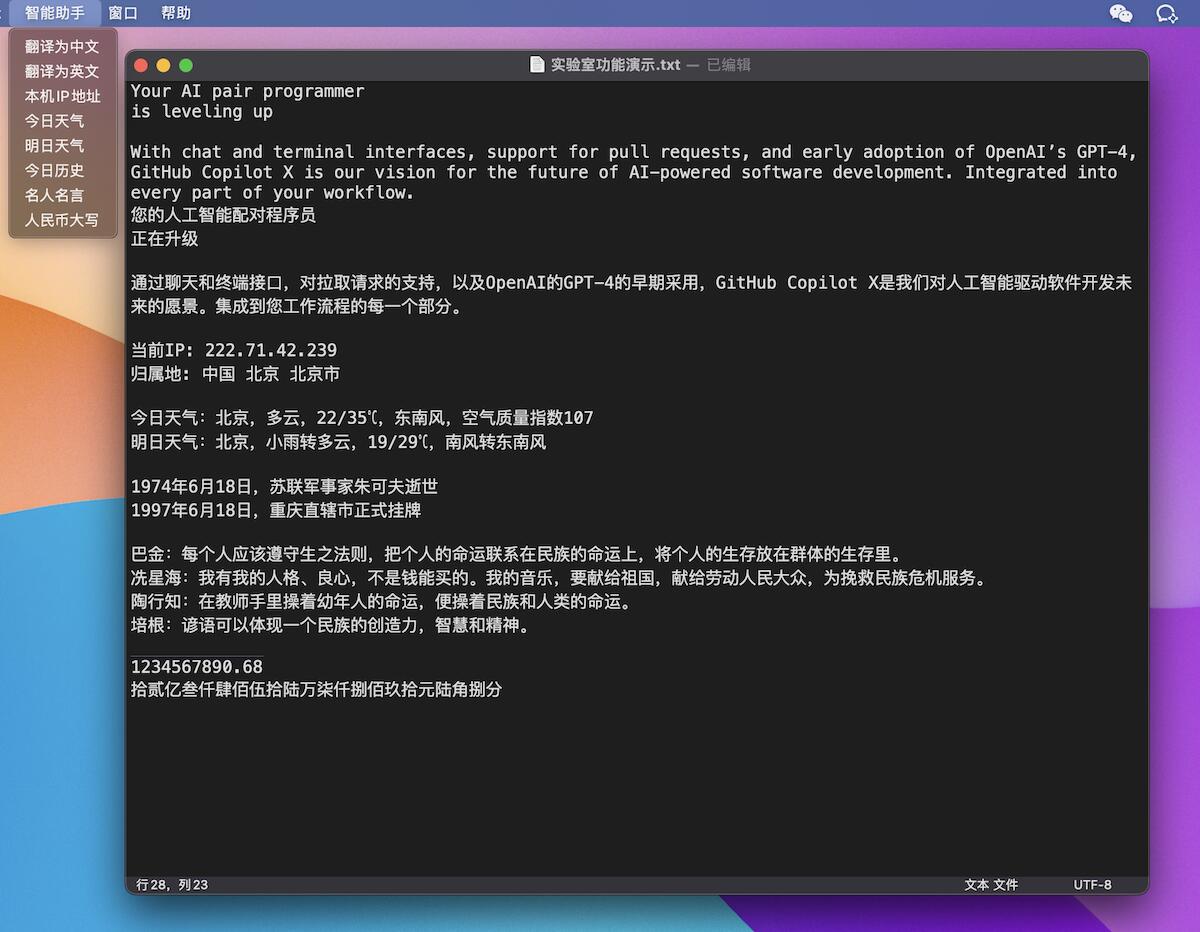Screen dimensions: 1200x932
Task: Click the line 您的人工智能配对程序员
Action: (223, 215)
